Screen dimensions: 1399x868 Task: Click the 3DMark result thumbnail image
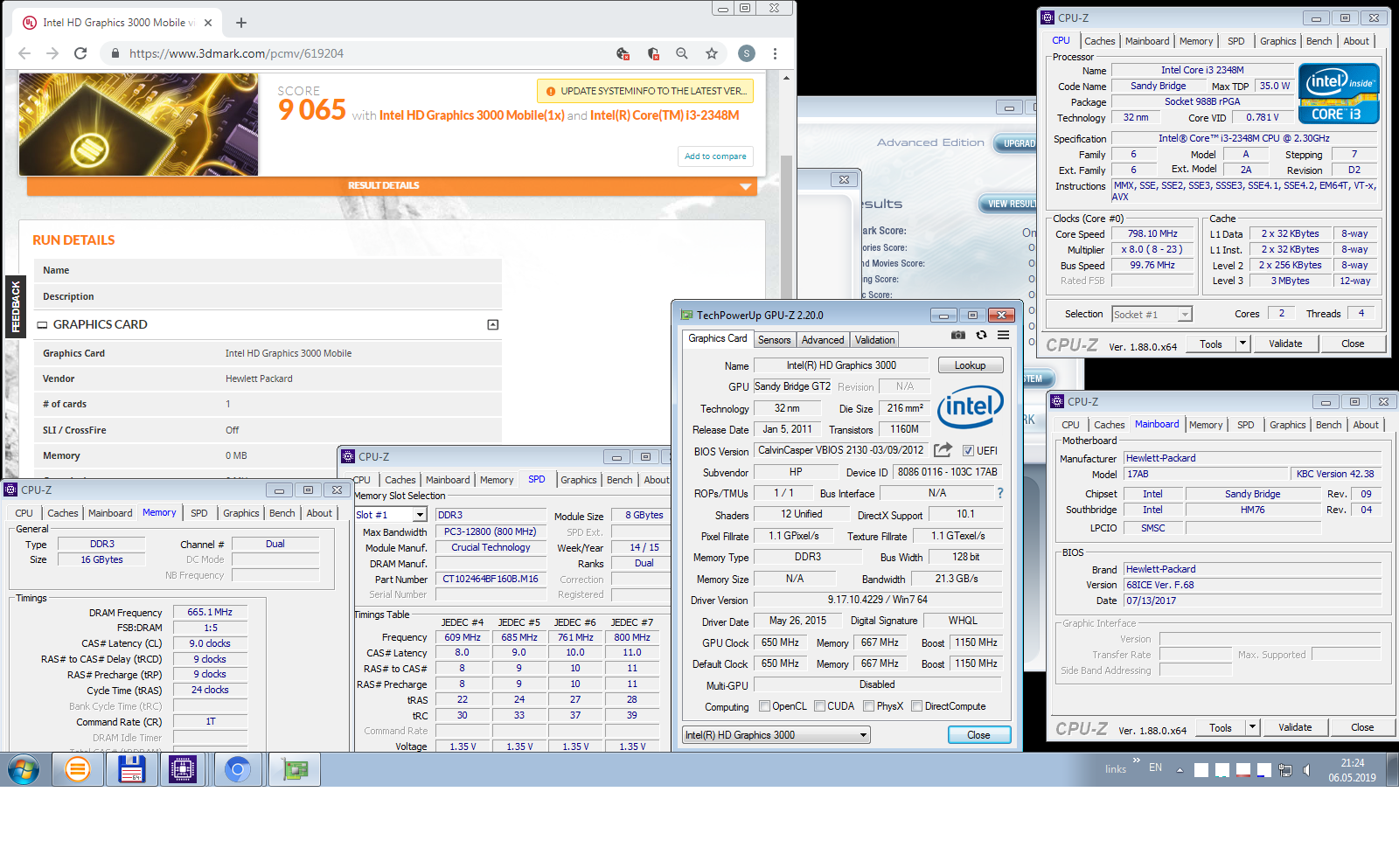[x=139, y=124]
